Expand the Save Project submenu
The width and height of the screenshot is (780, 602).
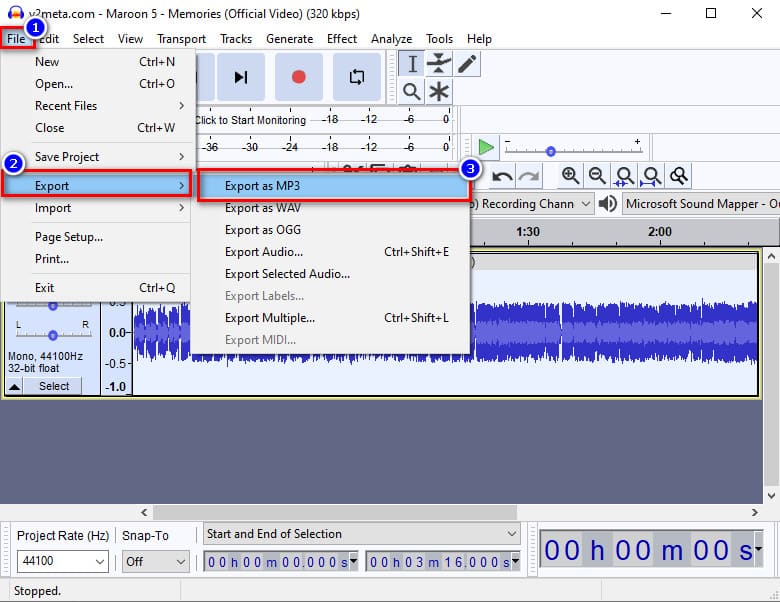pos(97,157)
